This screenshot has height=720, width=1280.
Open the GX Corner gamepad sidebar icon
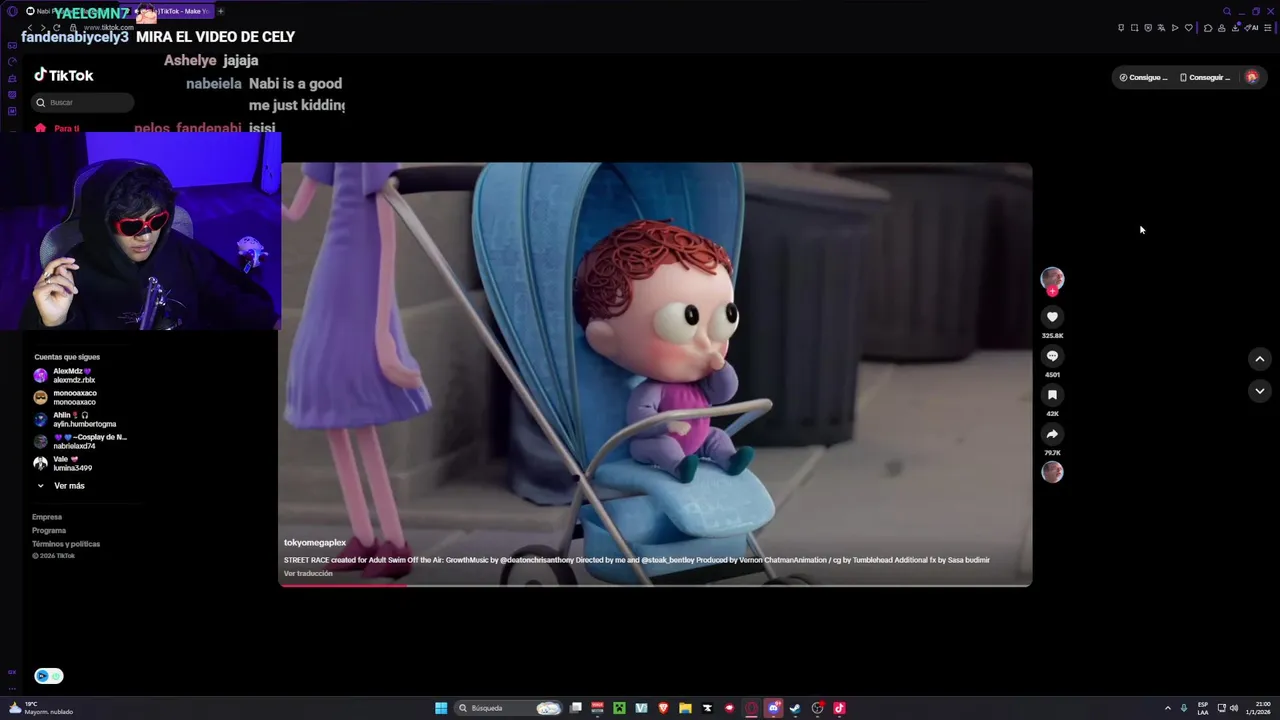pos(12,45)
